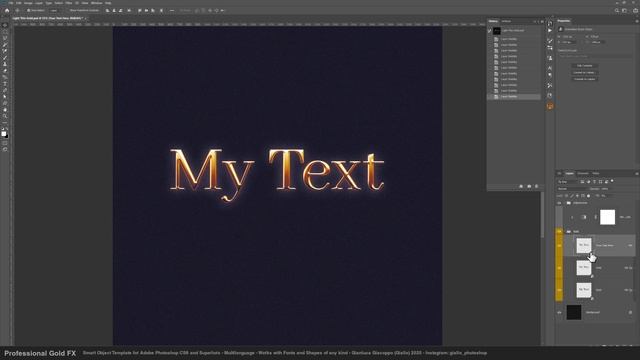The height and width of the screenshot is (360, 640).
Task: Switch to the Channels tab
Action: pos(582,173)
